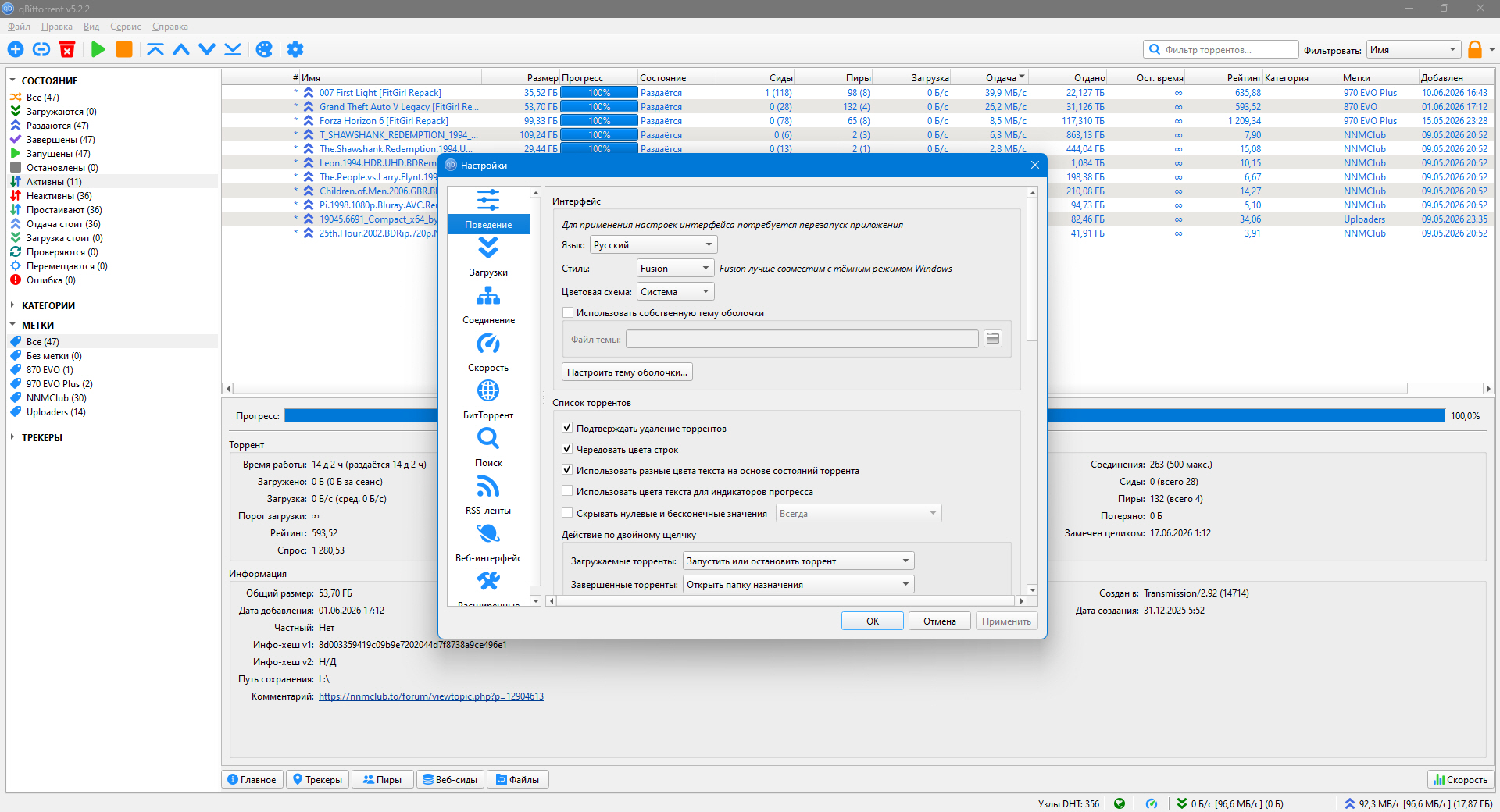Click the torrent details progress bar
The width and height of the screenshot is (1500, 812).
tap(865, 416)
